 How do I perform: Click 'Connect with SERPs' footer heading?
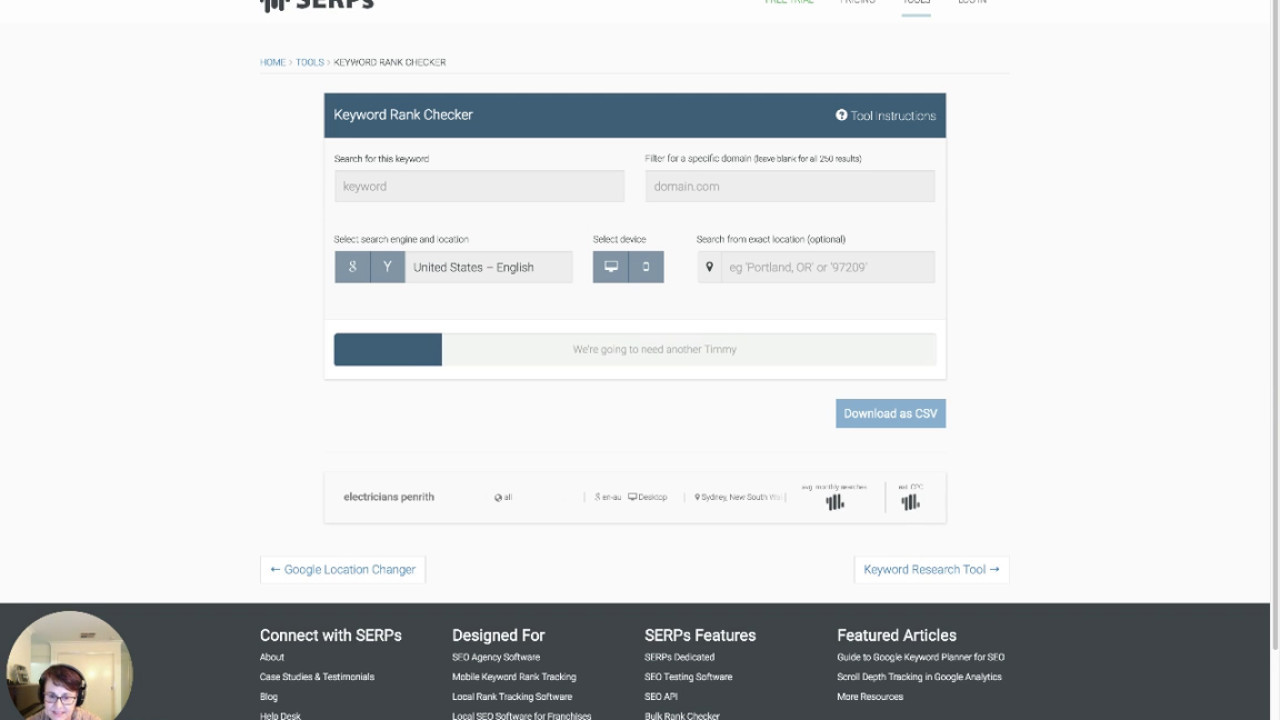coord(331,635)
